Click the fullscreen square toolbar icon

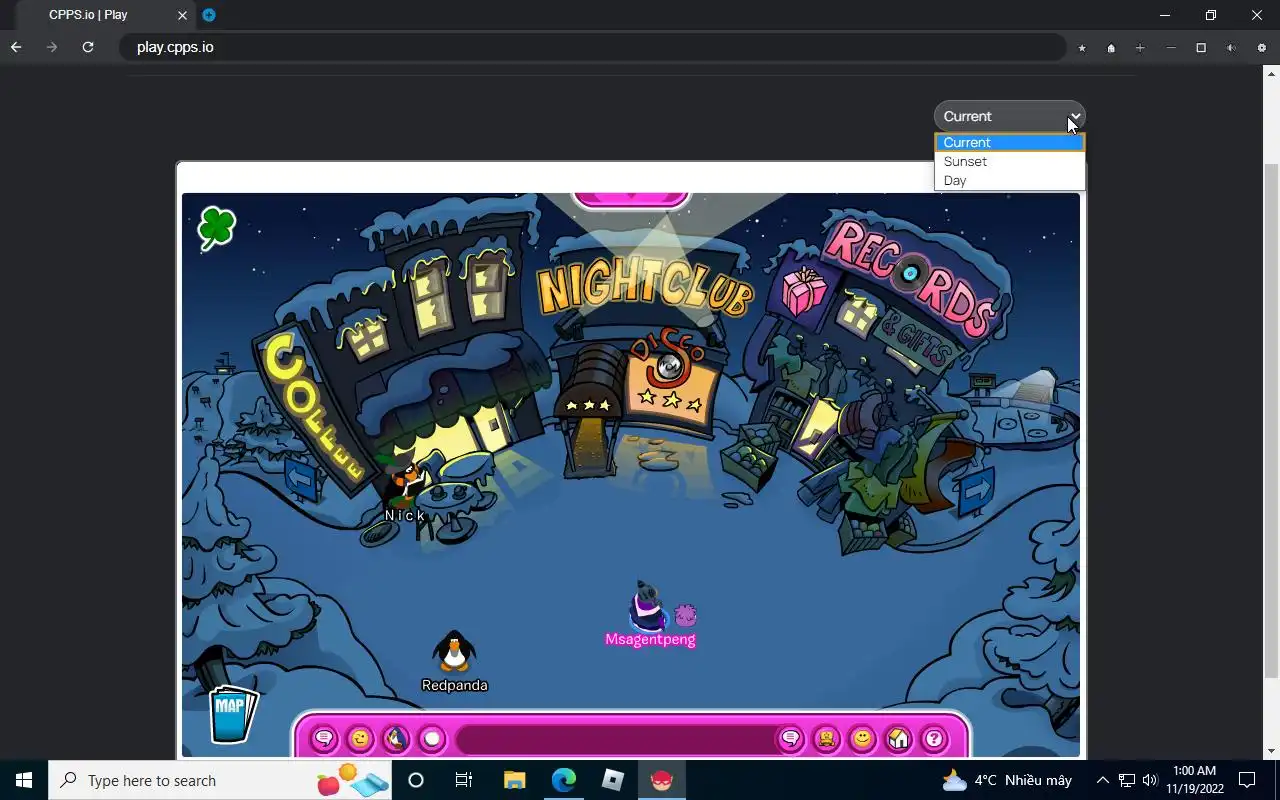1201,48
